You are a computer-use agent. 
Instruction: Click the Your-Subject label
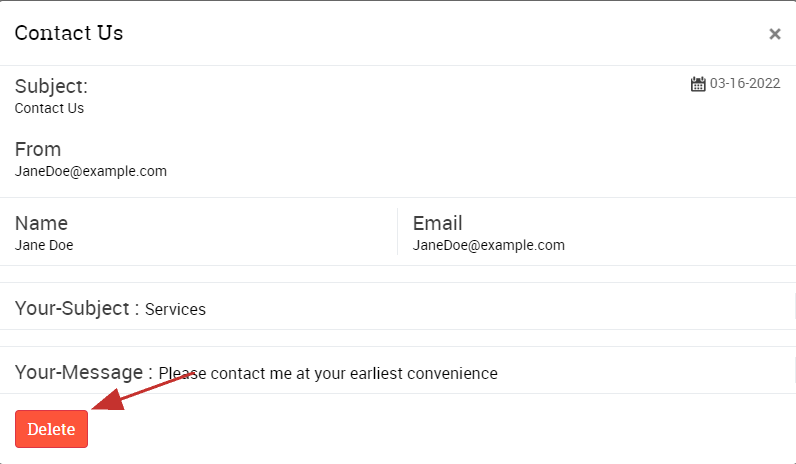point(77,308)
